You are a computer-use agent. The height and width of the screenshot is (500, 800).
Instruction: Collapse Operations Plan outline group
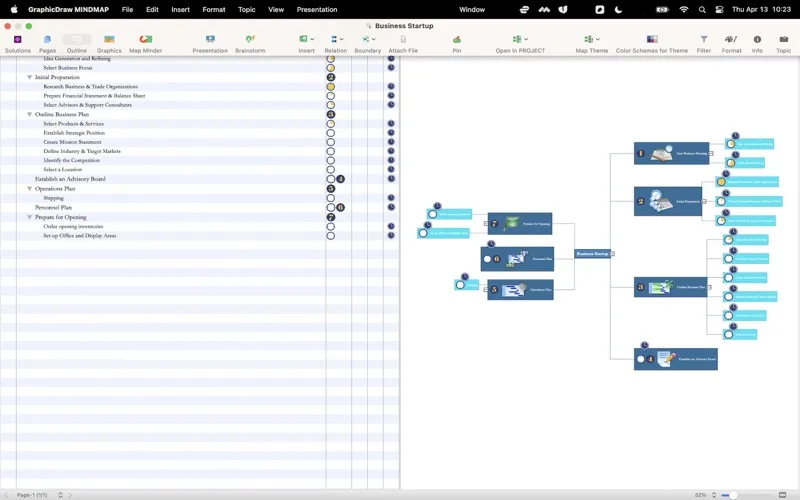click(30, 189)
